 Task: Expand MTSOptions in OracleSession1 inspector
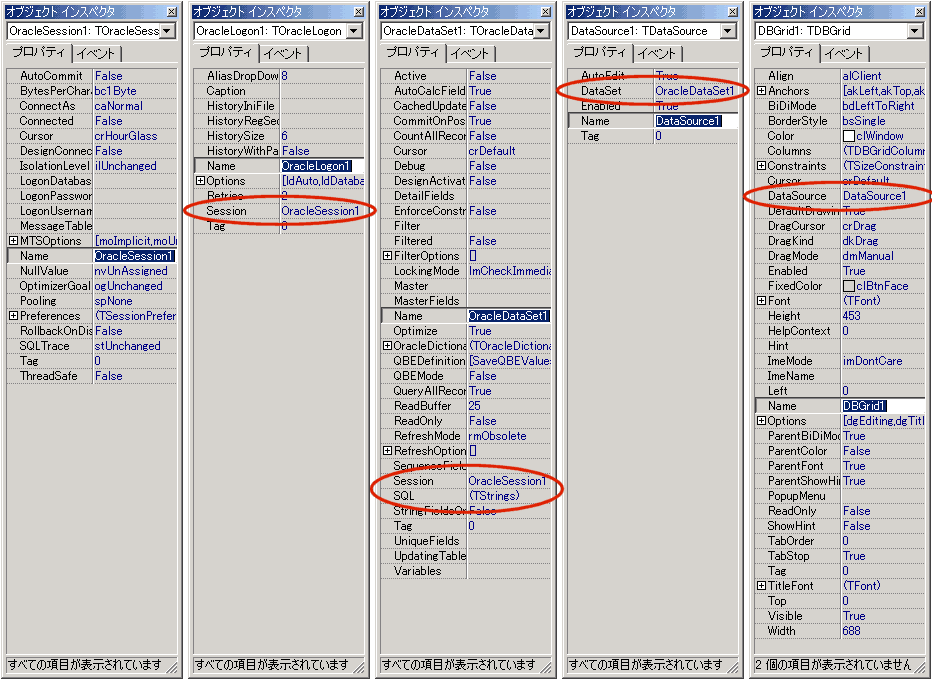(x=14, y=241)
